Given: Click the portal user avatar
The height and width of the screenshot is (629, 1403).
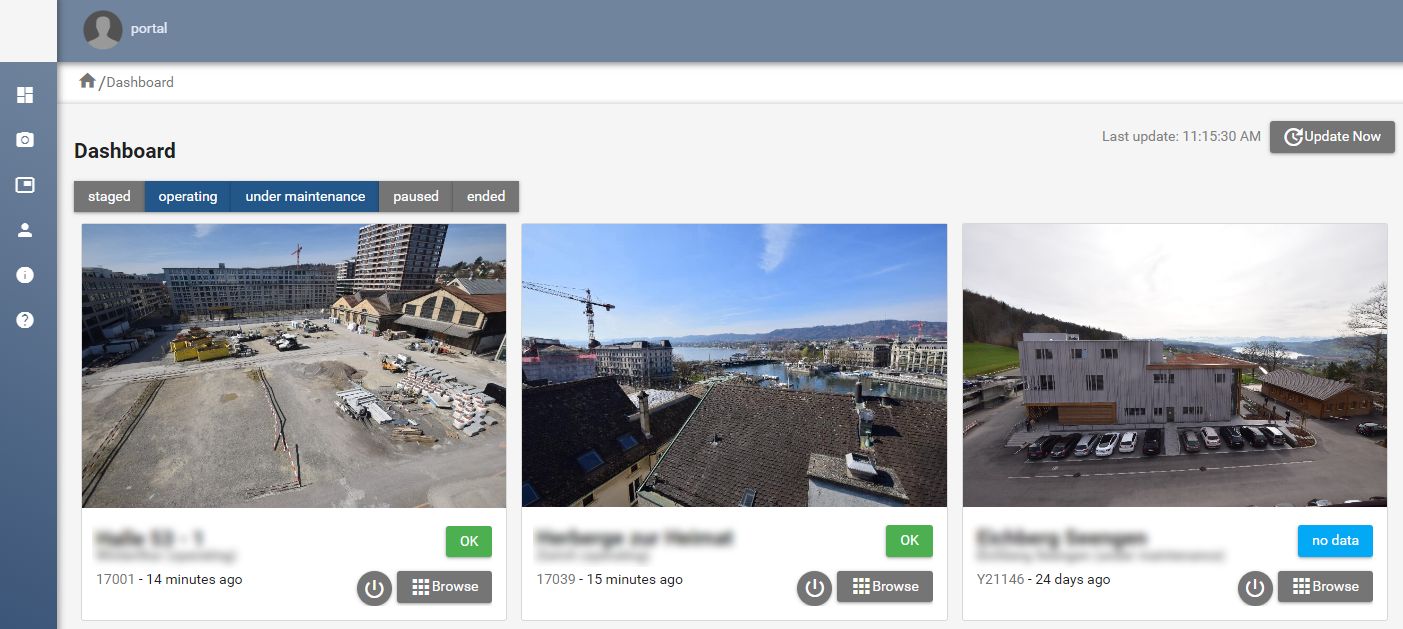Looking at the screenshot, I should pos(103,30).
